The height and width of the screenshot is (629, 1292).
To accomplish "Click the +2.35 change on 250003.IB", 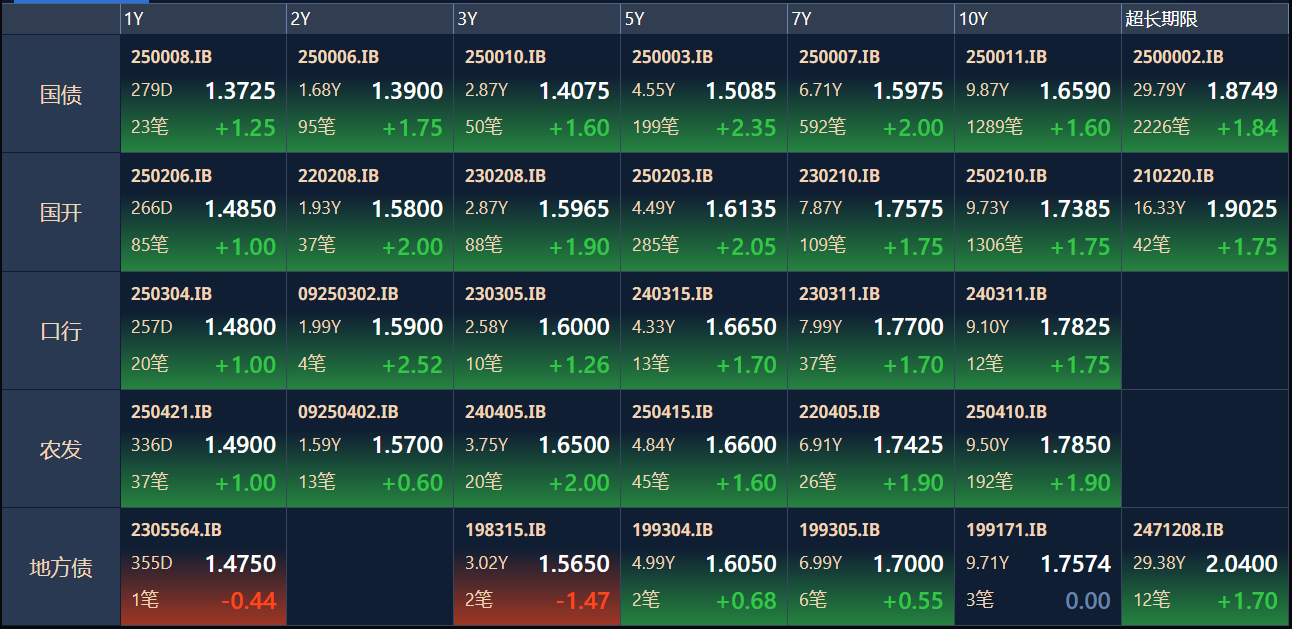I will 746,128.
